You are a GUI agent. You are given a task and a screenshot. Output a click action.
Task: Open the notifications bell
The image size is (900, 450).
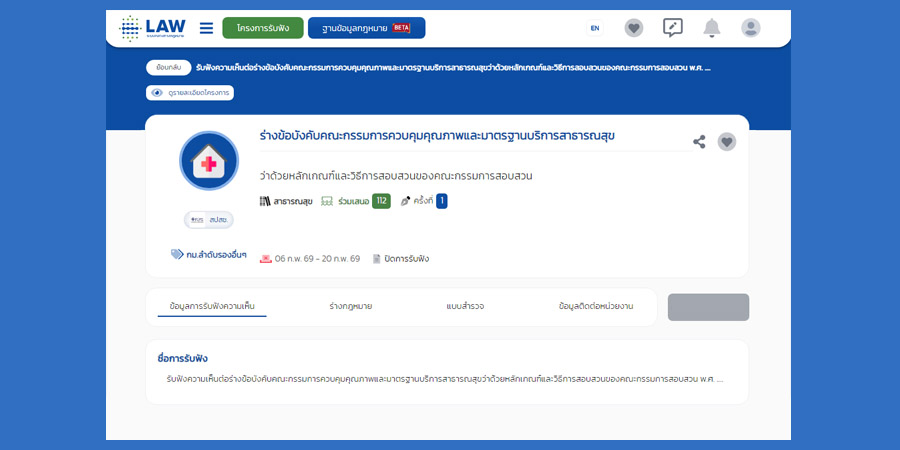click(x=712, y=28)
